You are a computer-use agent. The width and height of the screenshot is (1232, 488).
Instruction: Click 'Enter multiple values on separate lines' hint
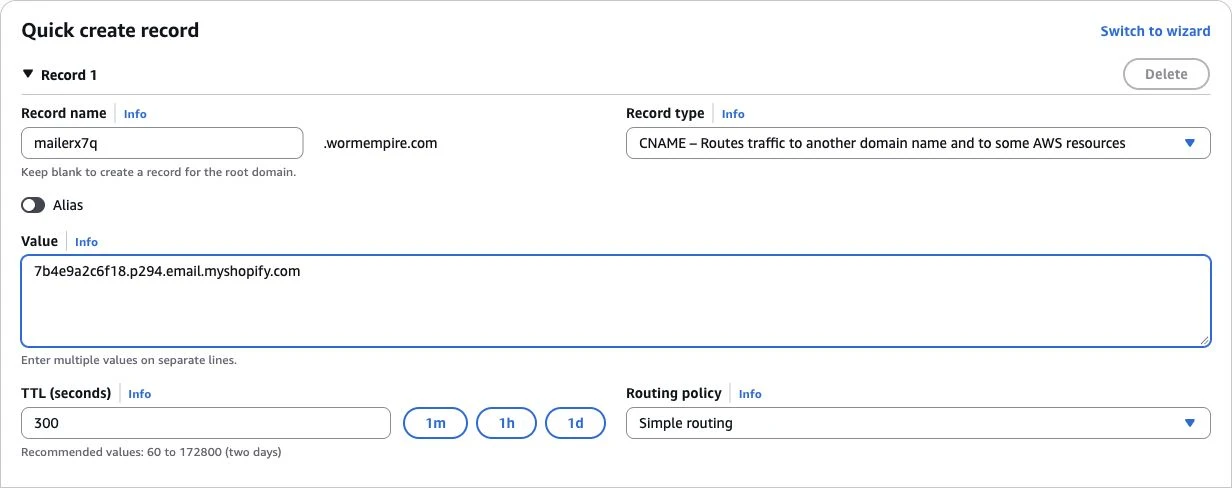(x=129, y=360)
